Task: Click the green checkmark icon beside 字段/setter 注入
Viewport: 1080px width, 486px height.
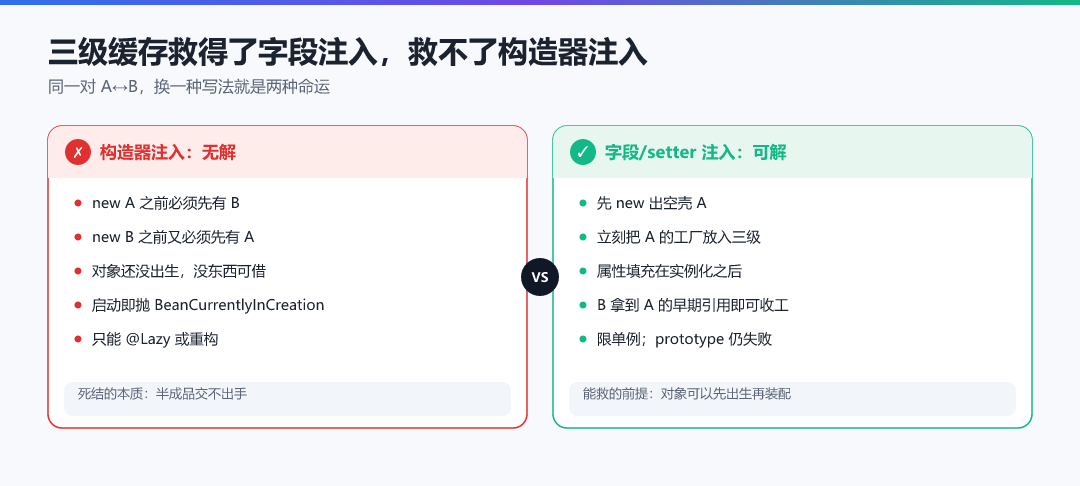Action: tap(583, 152)
